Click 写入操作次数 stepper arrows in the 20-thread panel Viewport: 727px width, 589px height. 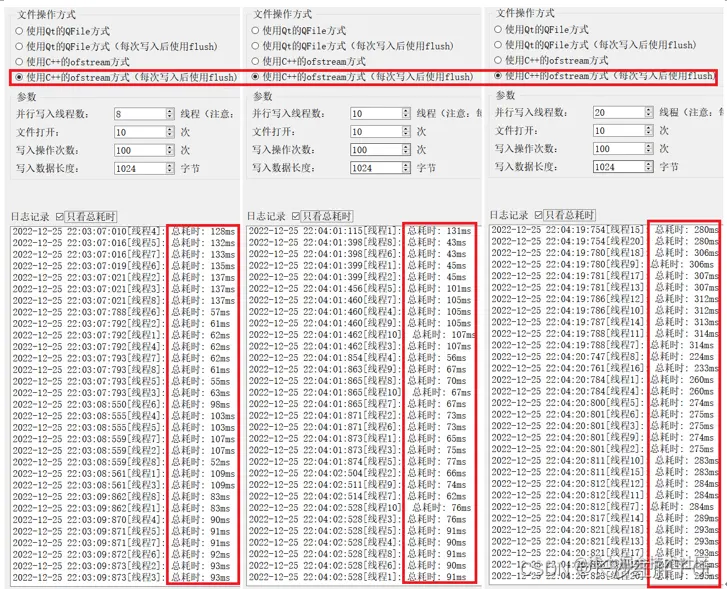tap(649, 148)
